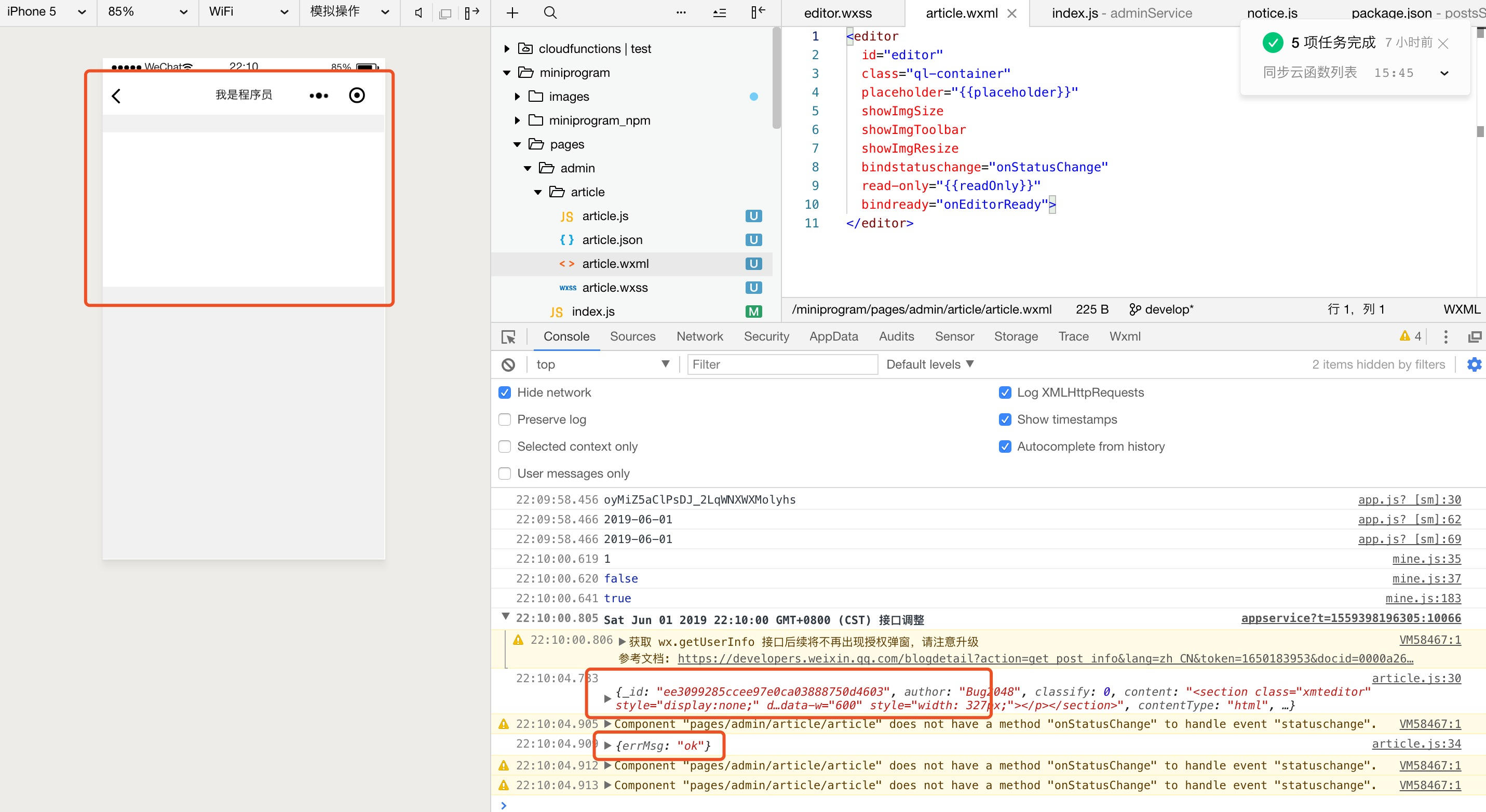Hide the file tree panel icon

(758, 12)
